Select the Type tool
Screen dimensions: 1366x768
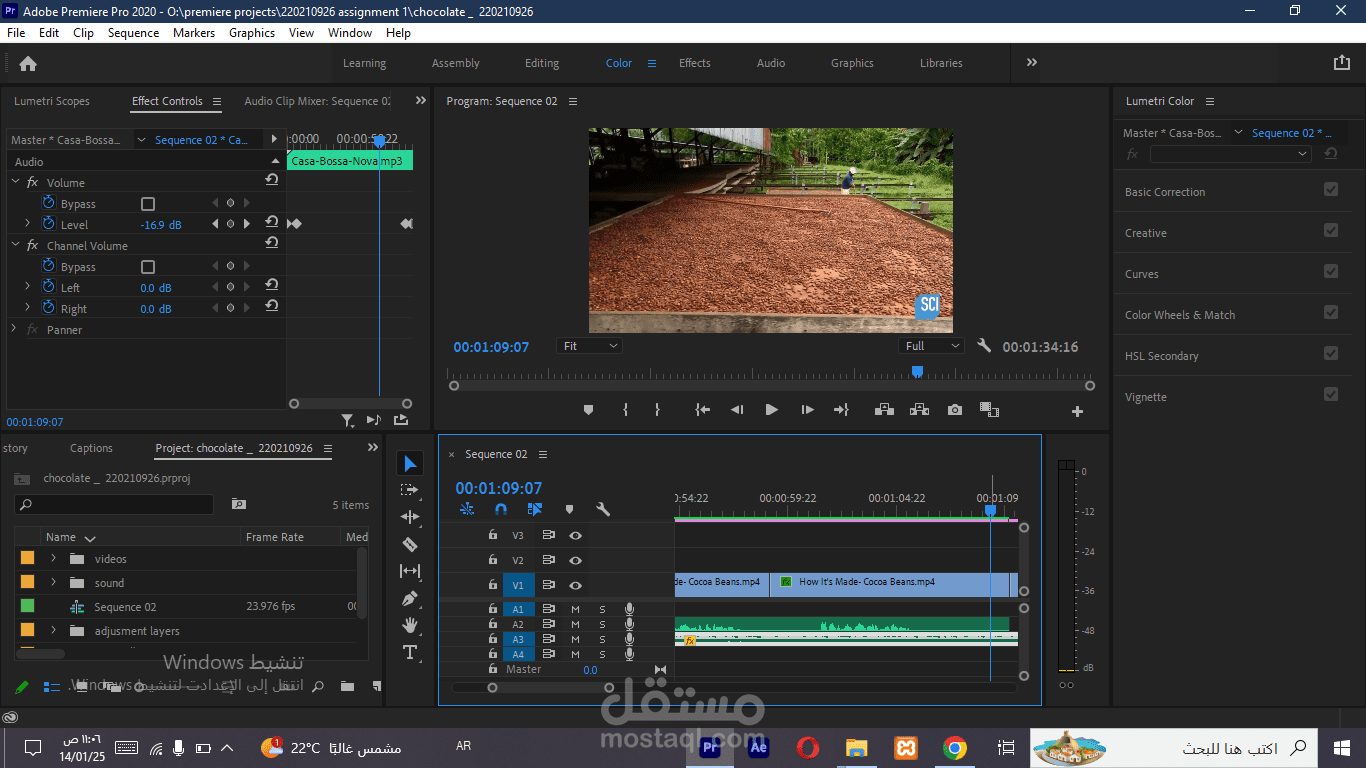[x=410, y=652]
